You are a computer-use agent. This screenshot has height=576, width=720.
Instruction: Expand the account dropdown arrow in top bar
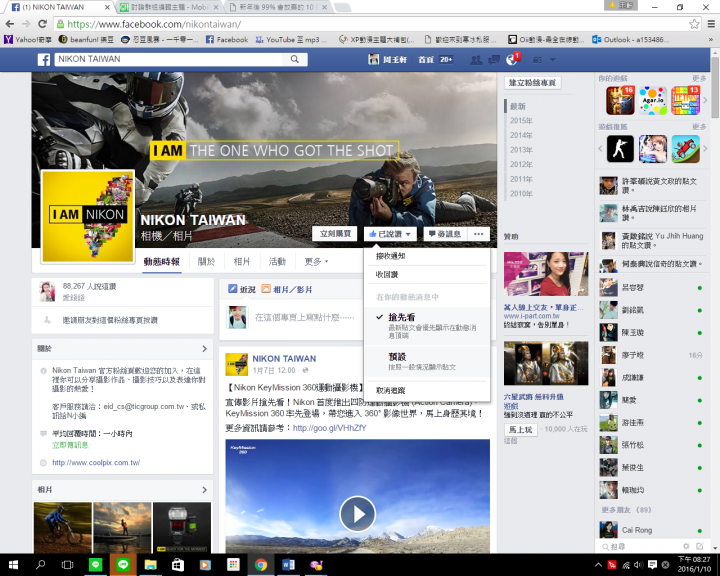[553, 60]
